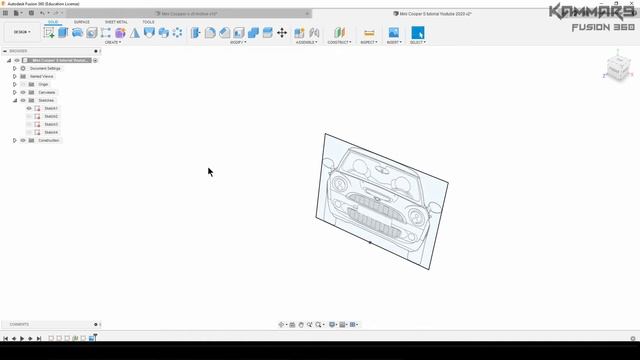This screenshot has width=640, height=360.
Task: Switch to the Surface tab
Action: pos(82,22)
